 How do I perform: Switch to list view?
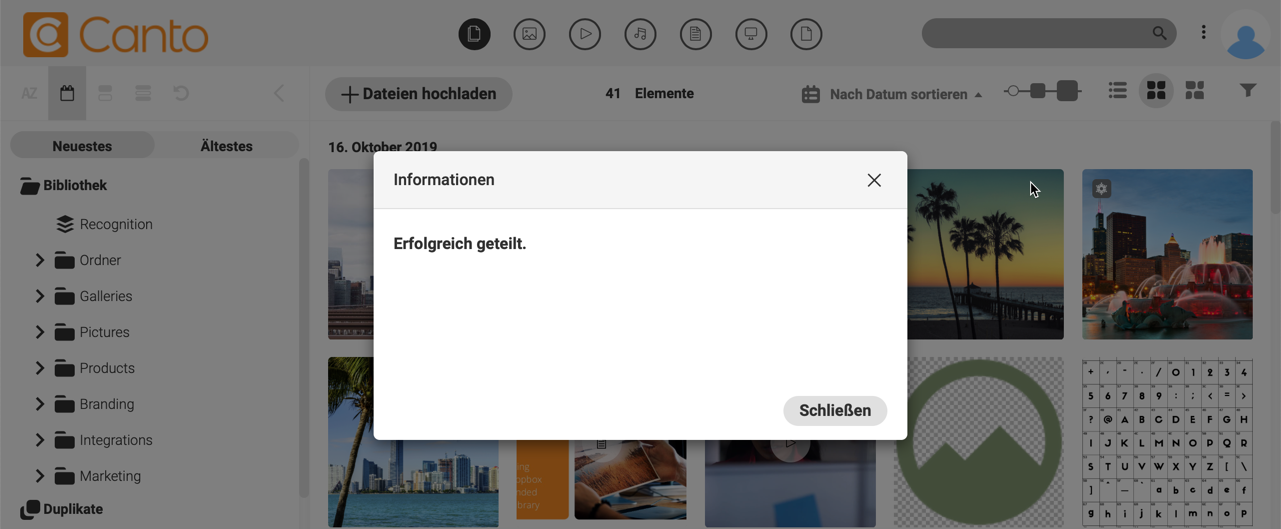click(x=1118, y=91)
